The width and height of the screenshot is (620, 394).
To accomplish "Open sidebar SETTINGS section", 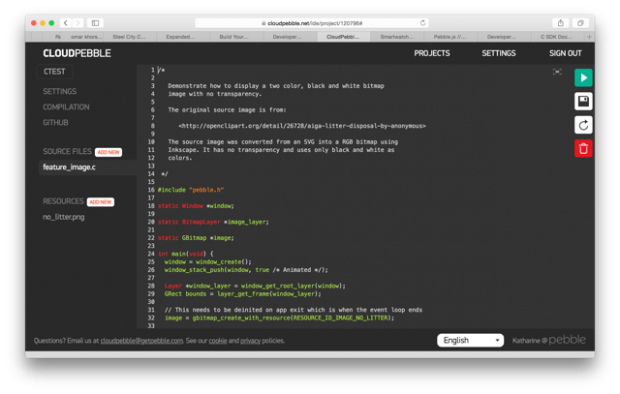I will pyautogui.click(x=60, y=91).
